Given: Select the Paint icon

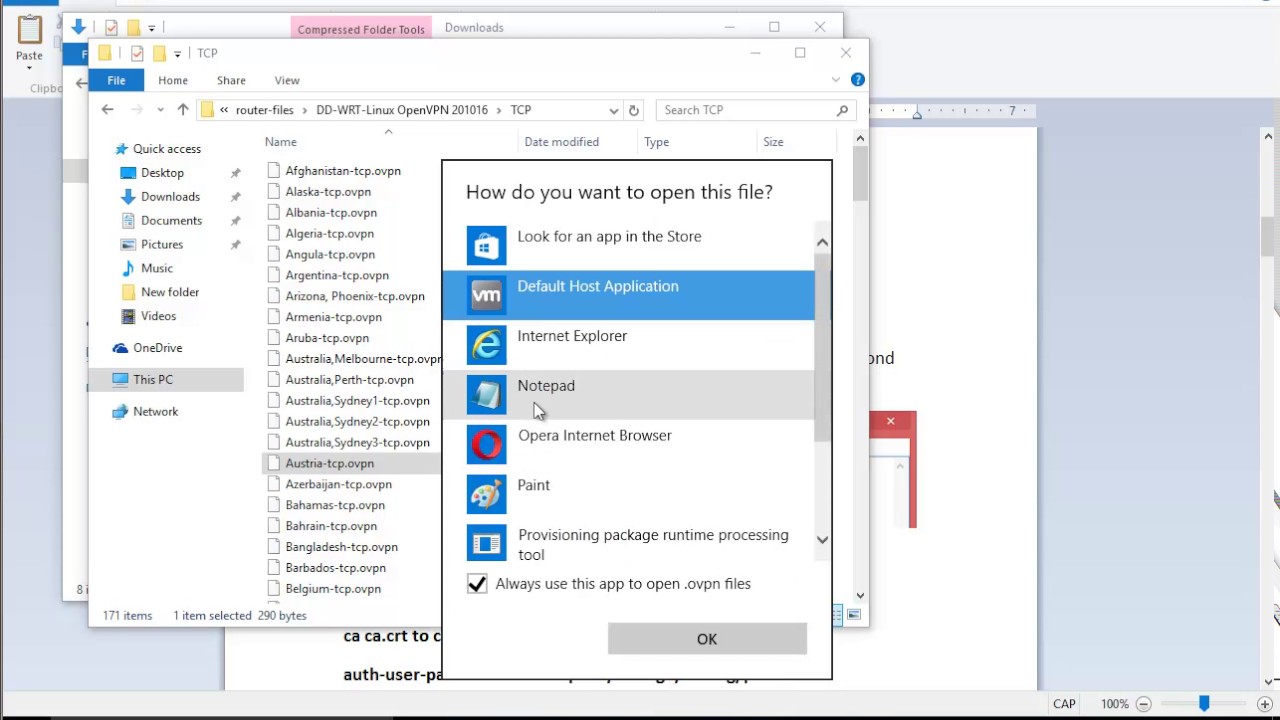Looking at the screenshot, I should 486,494.
